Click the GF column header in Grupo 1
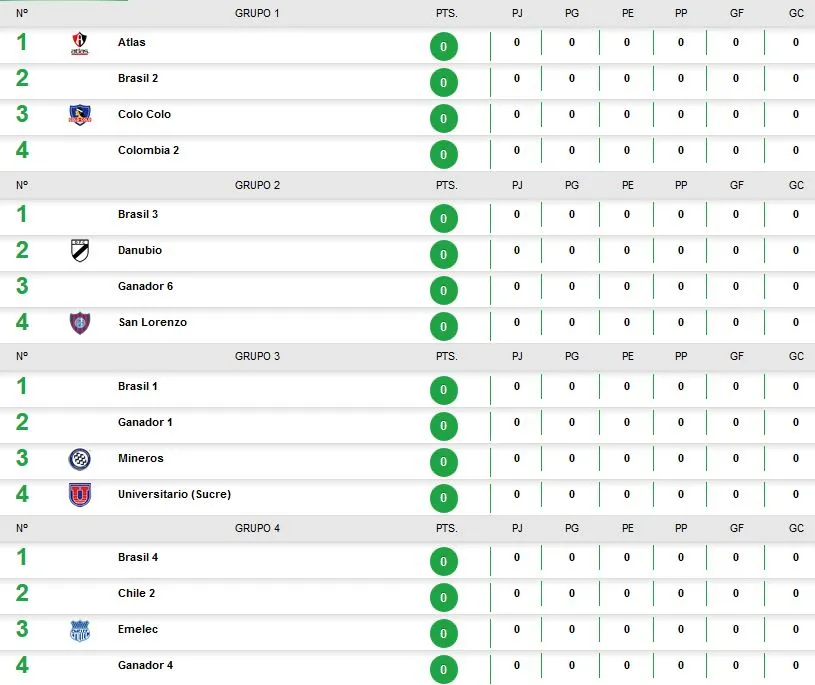This screenshot has height=685, width=815. coord(736,14)
